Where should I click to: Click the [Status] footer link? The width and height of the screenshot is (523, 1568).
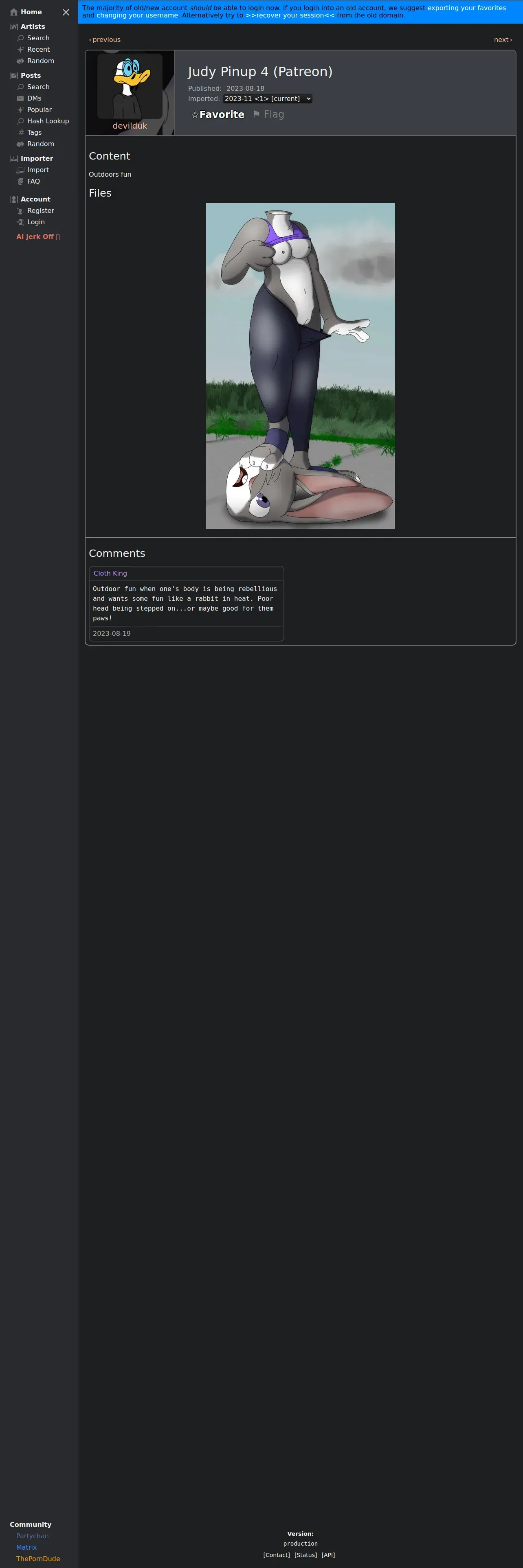pyautogui.click(x=305, y=1555)
